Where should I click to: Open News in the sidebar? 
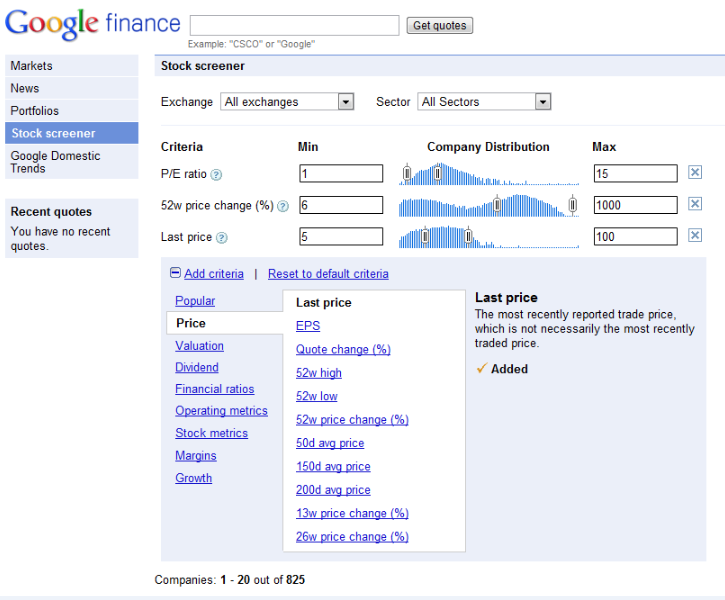pyautogui.click(x=72, y=88)
